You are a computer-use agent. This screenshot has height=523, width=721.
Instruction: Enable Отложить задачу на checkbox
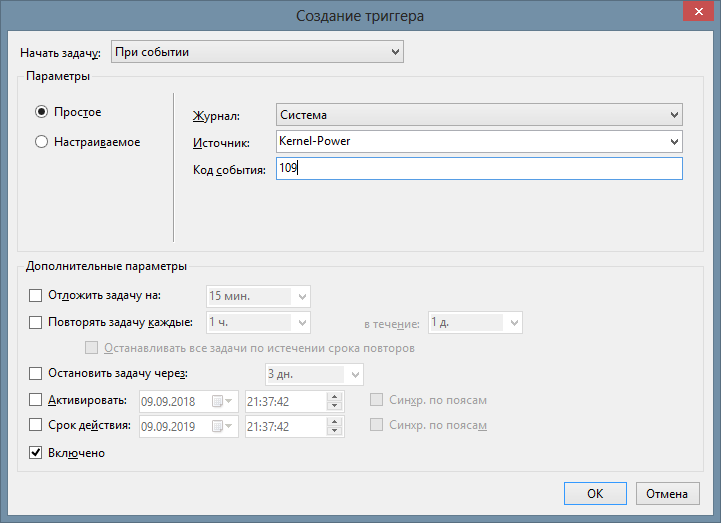pos(37,295)
